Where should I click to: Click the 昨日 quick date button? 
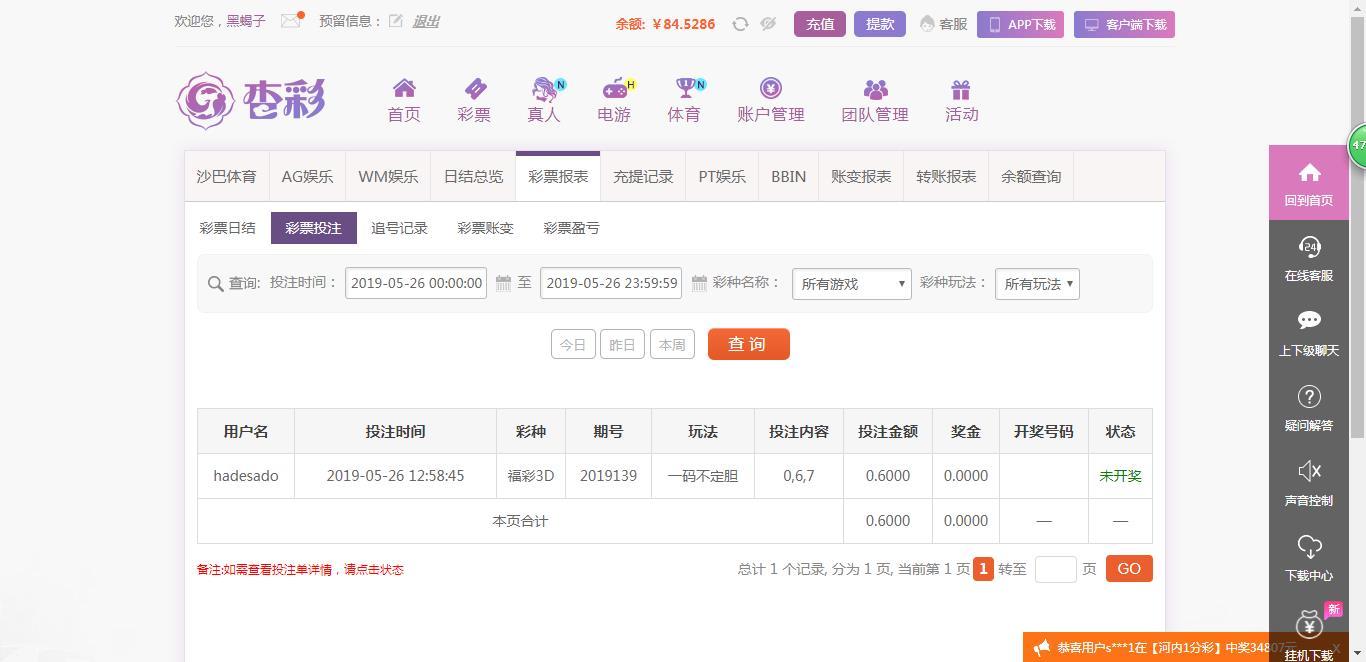[x=622, y=345]
